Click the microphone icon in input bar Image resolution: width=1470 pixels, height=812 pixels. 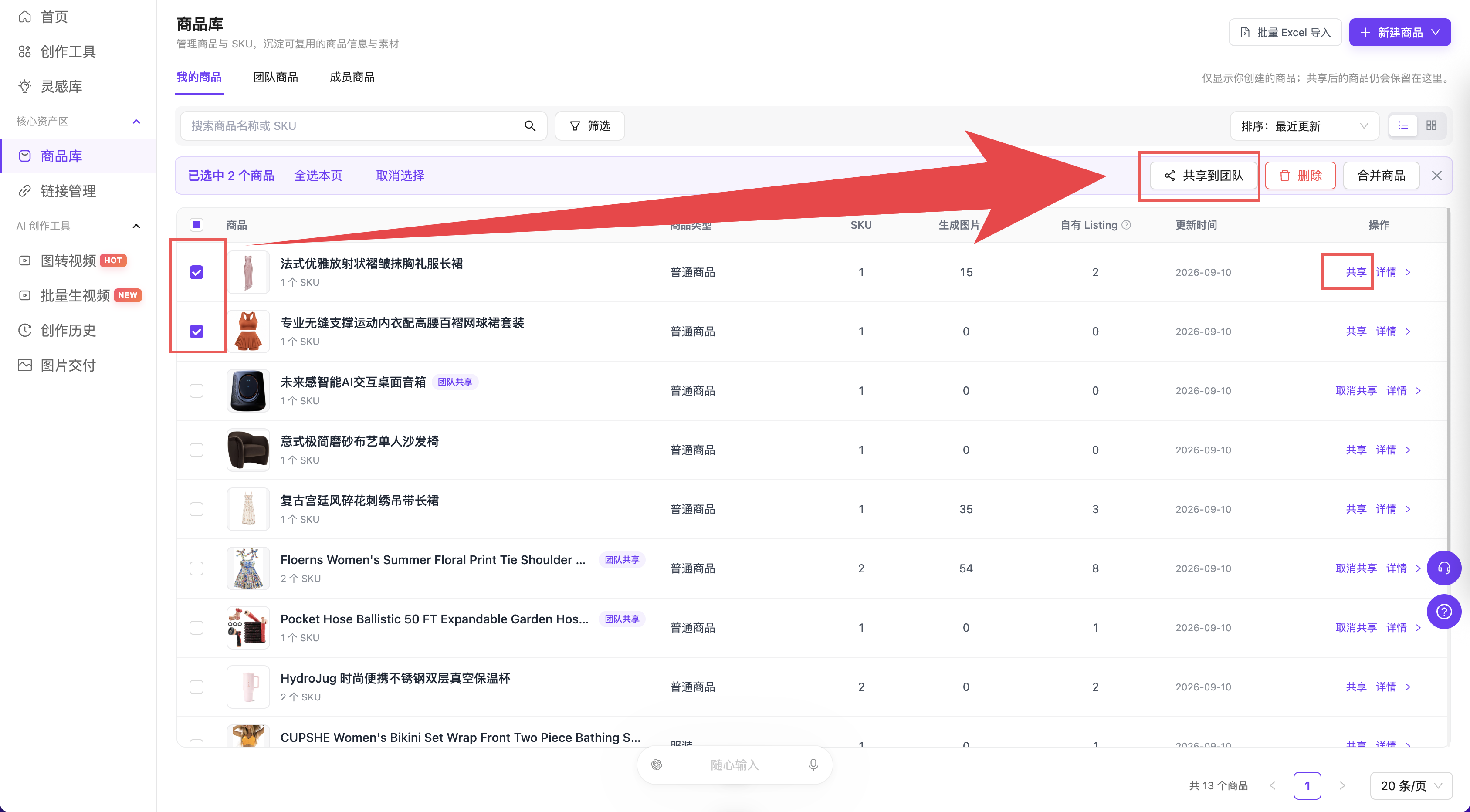813,765
